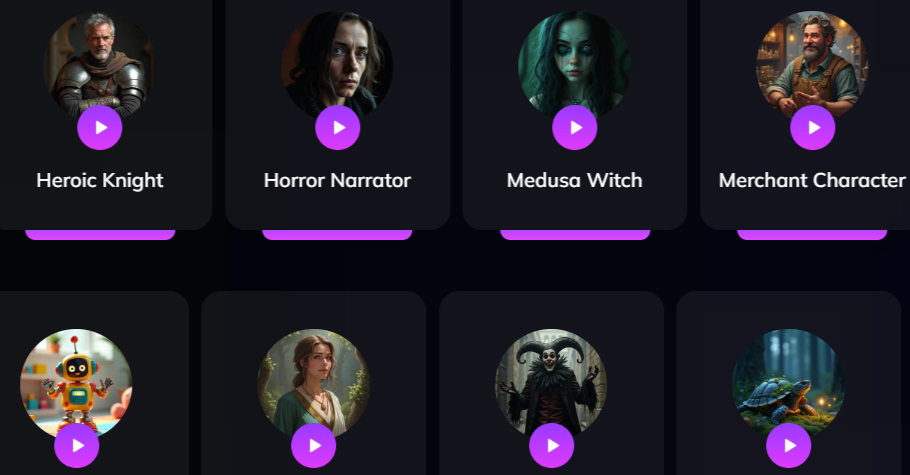Open the Heroic Knight avatar image
910x475 pixels.
coord(100,63)
